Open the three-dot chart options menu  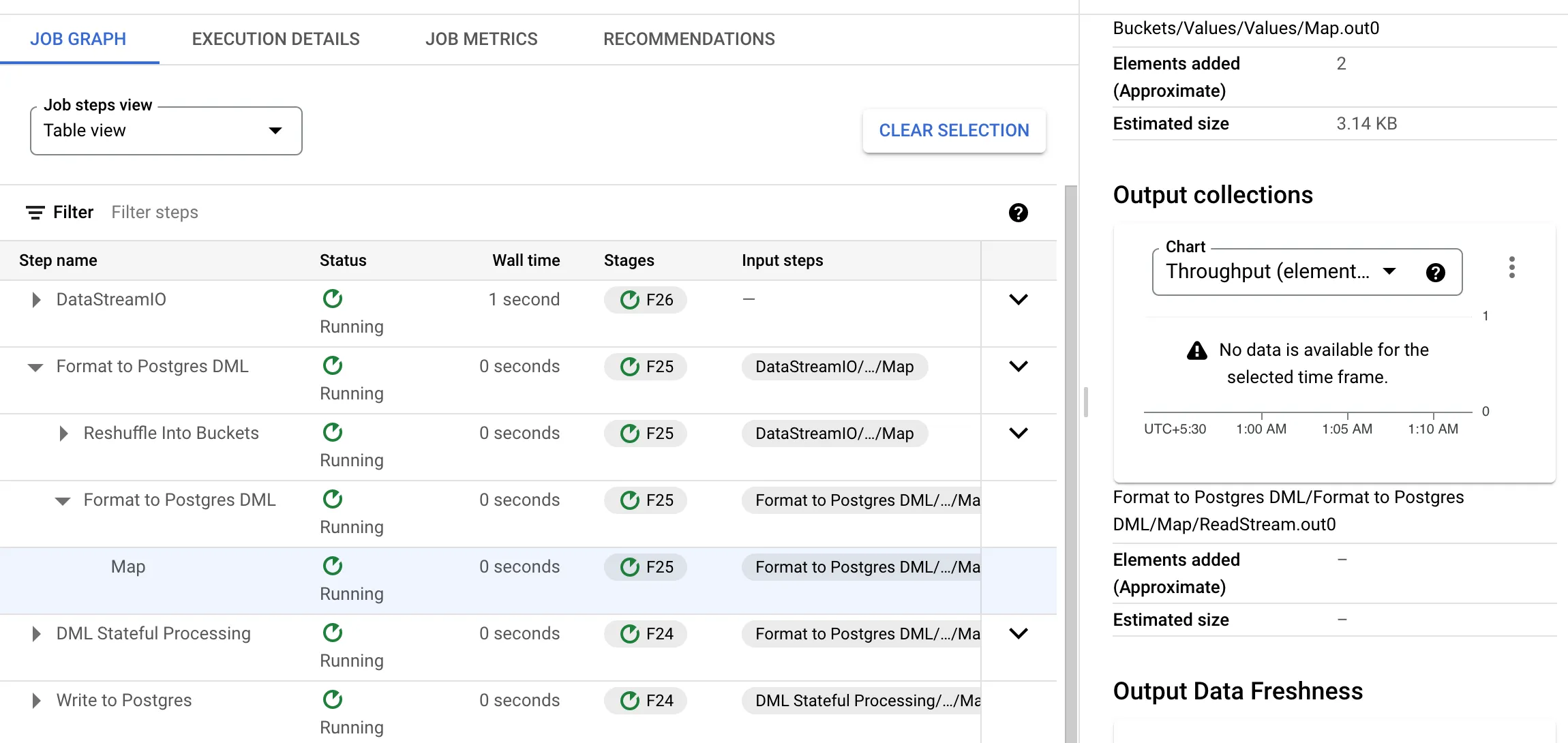[1511, 267]
